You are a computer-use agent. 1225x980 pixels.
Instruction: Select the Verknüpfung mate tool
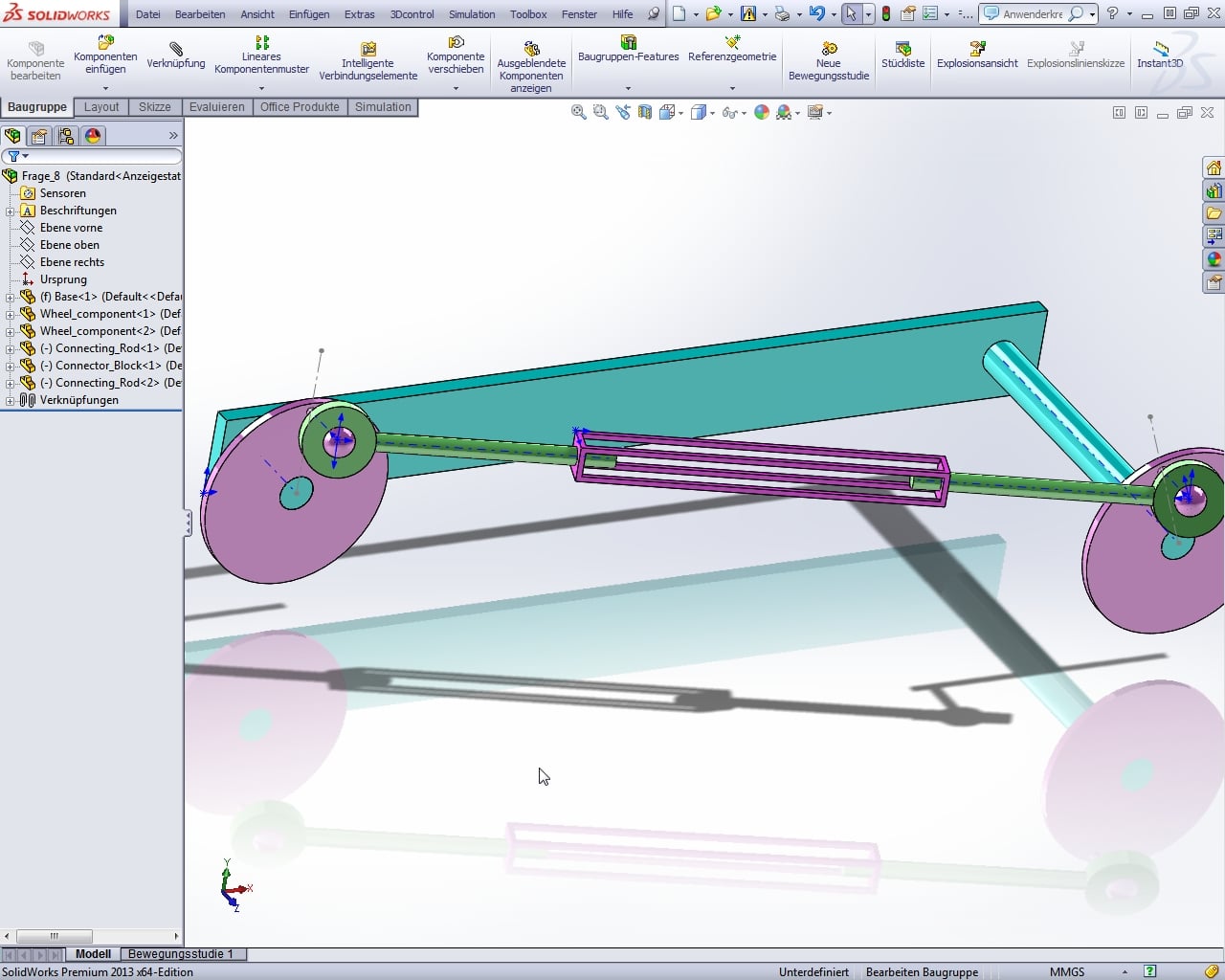pos(175,49)
